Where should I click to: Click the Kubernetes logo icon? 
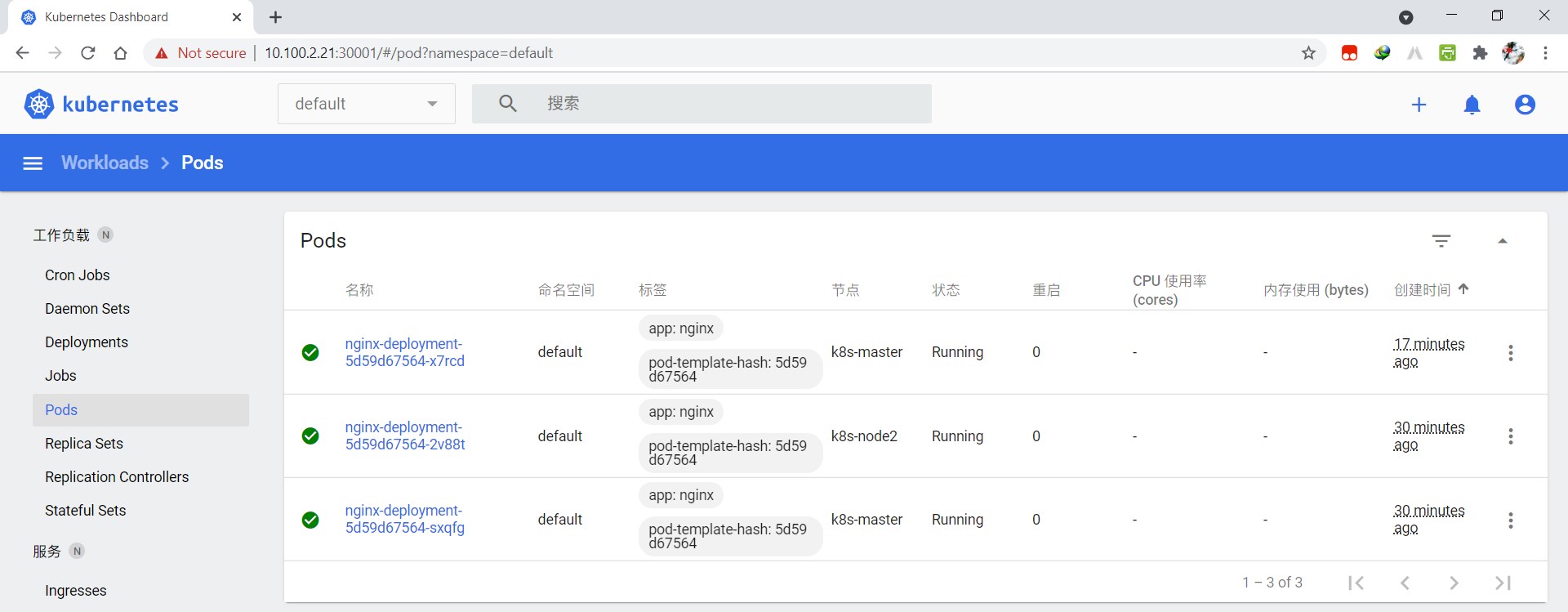pos(38,105)
